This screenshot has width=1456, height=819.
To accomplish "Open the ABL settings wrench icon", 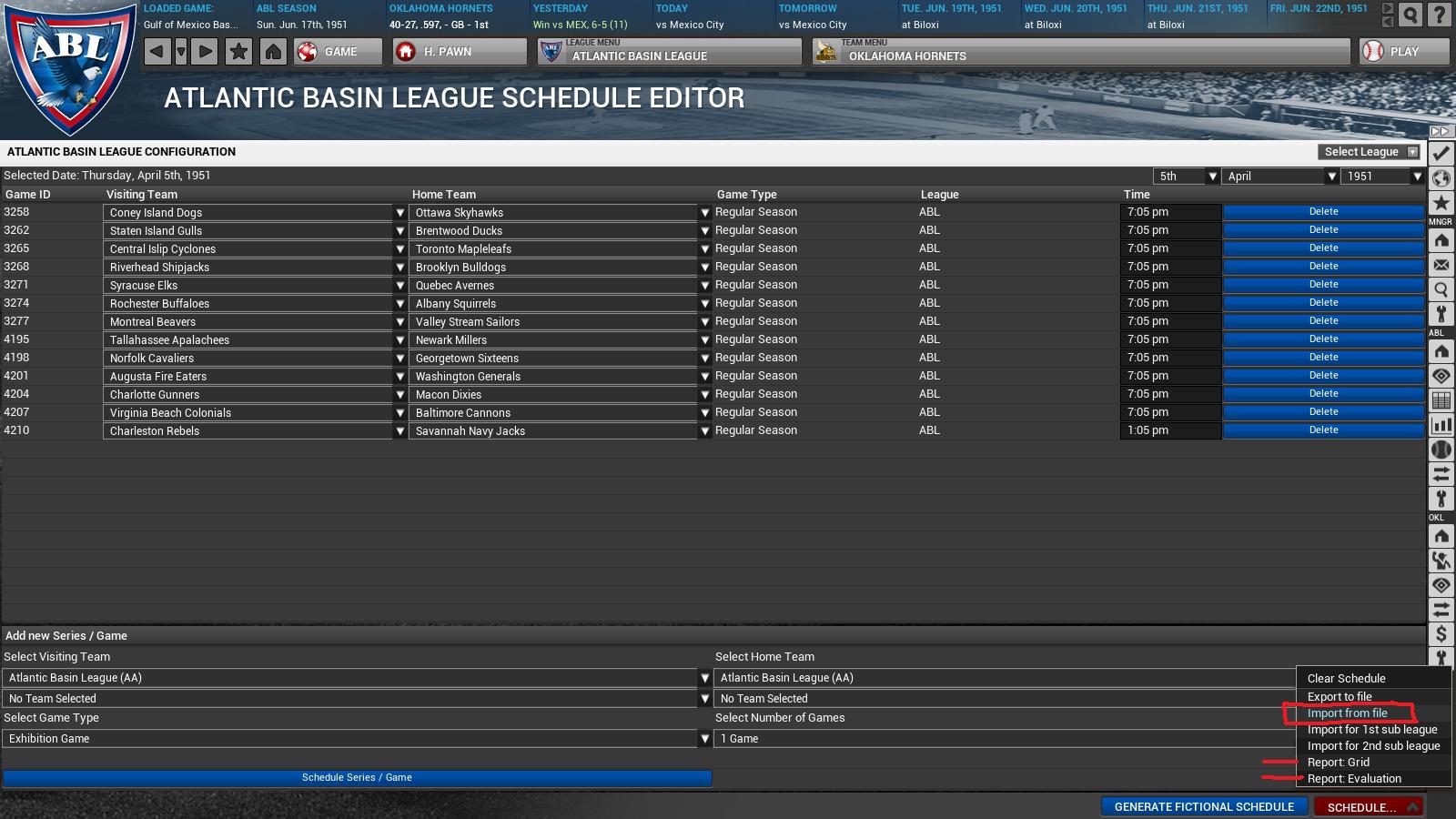I will coord(1441,499).
